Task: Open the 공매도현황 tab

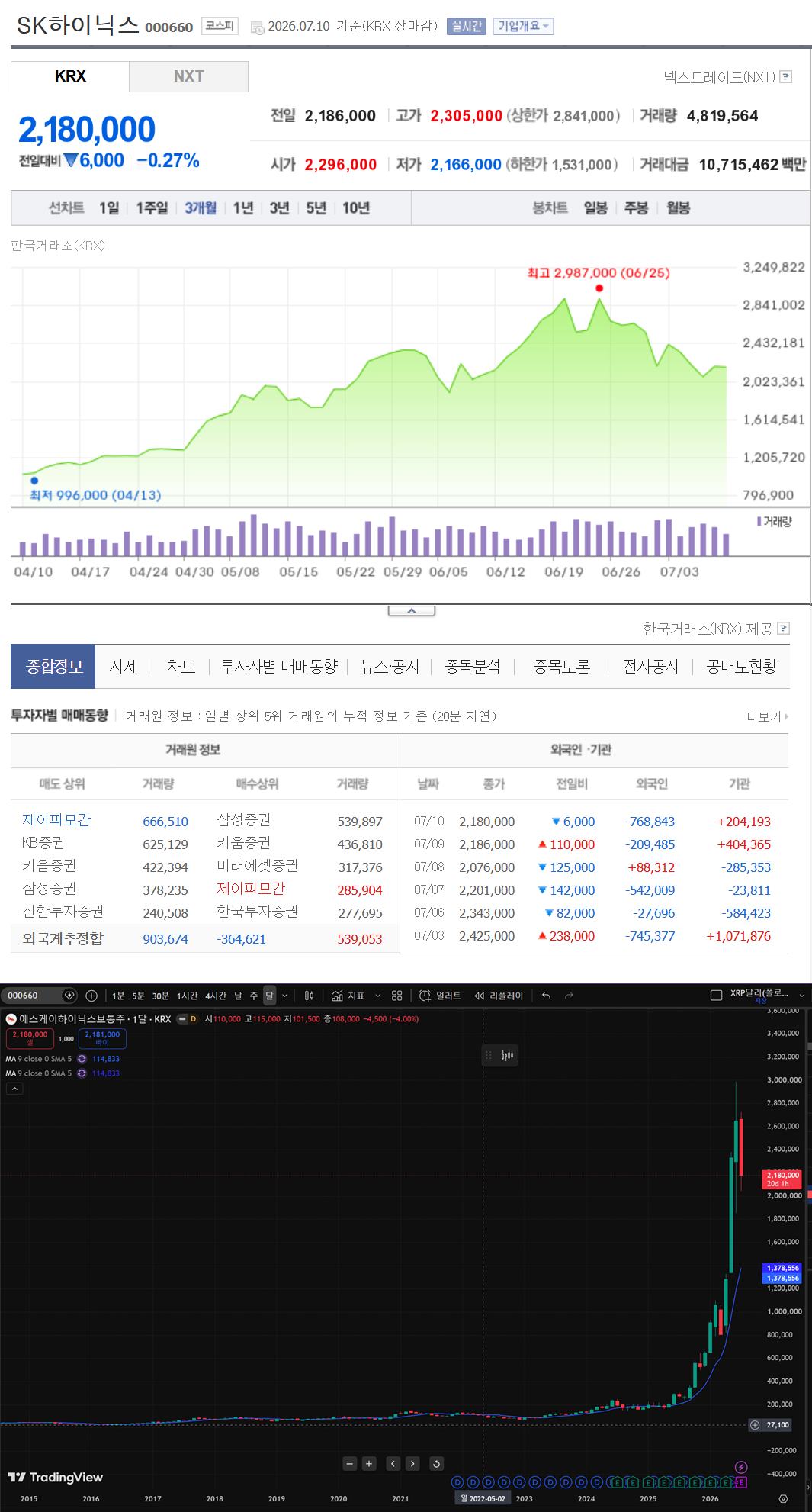Action: [x=742, y=666]
